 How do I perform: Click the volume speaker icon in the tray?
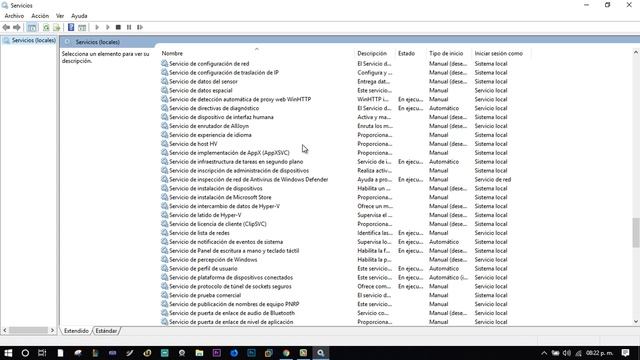pos(567,353)
